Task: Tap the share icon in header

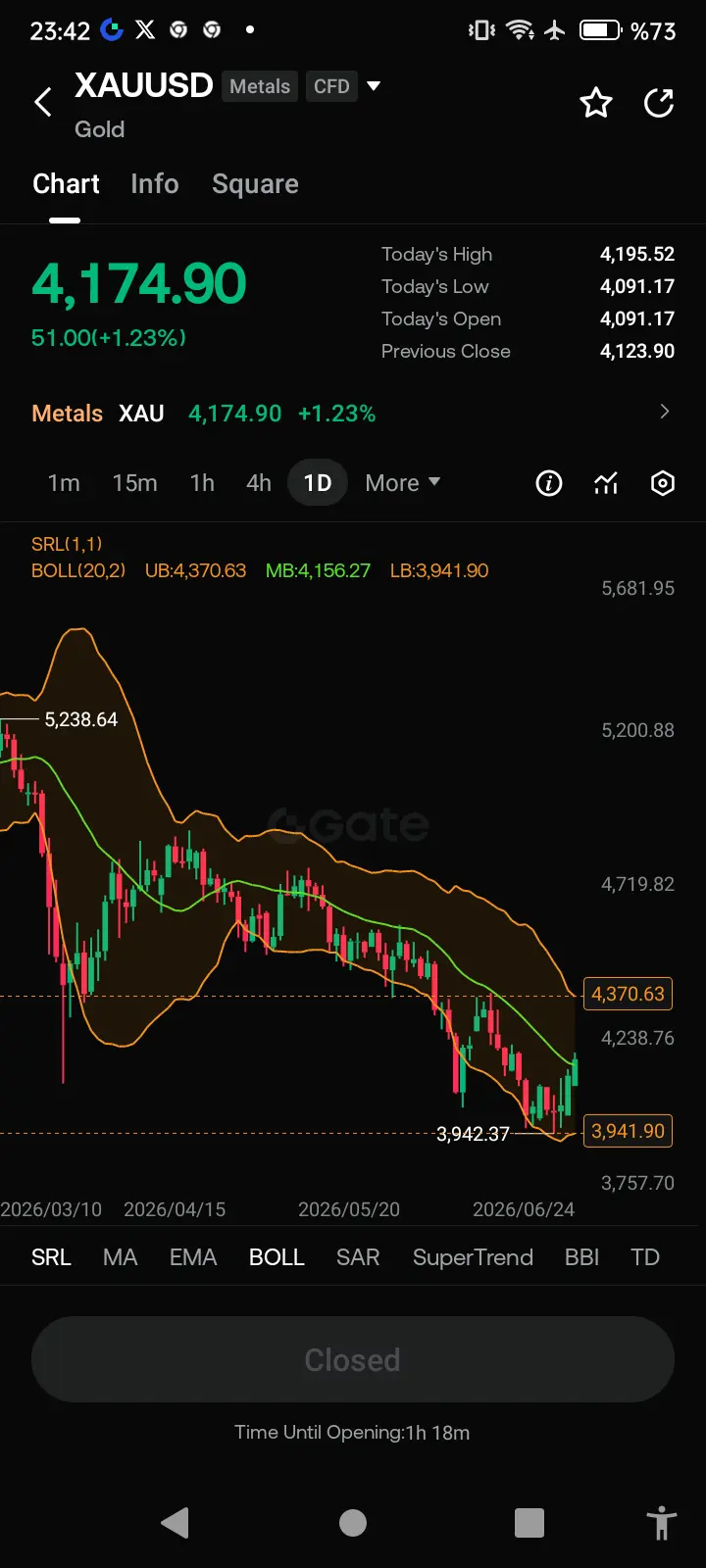Action: point(659,102)
